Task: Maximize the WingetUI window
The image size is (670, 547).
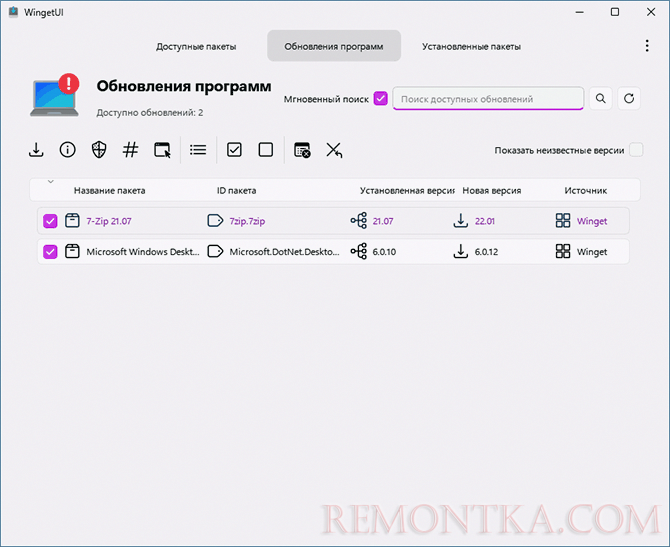Action: pos(615,12)
